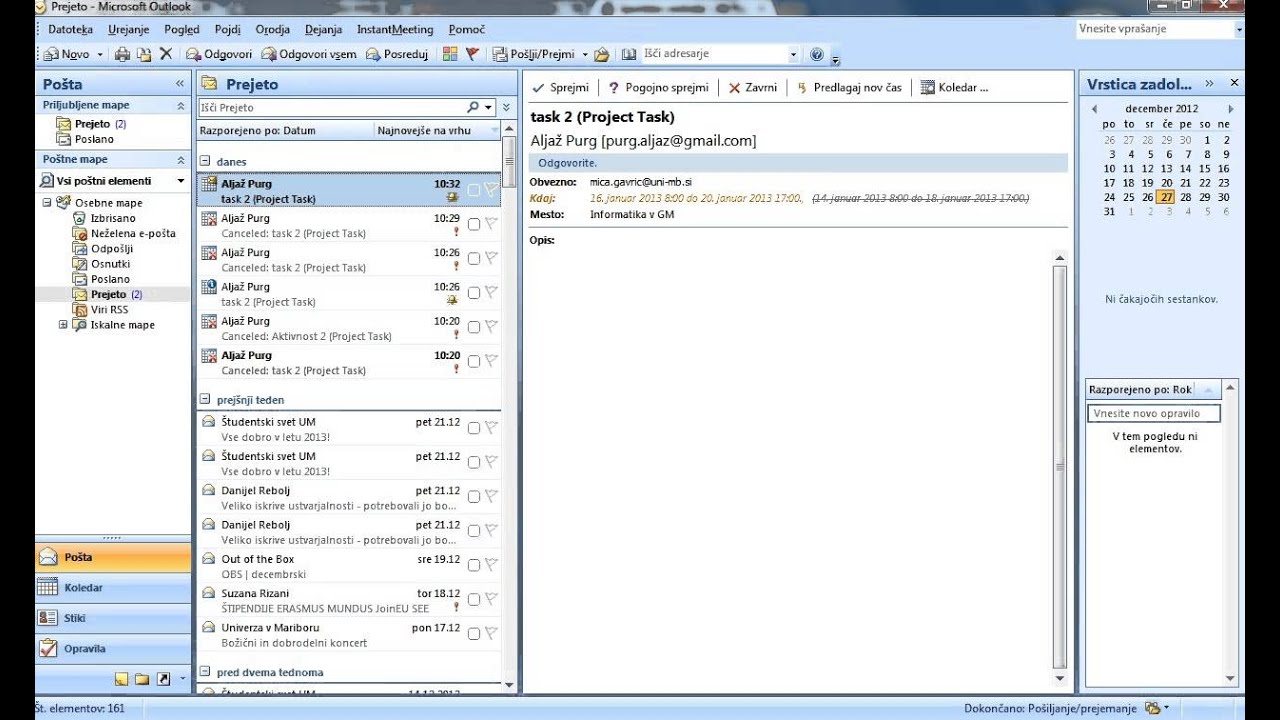Screen dimensions: 1280x720
Task: Toggle complete checkbox for 10:32 Aljaž Purg message
Action: click(474, 190)
